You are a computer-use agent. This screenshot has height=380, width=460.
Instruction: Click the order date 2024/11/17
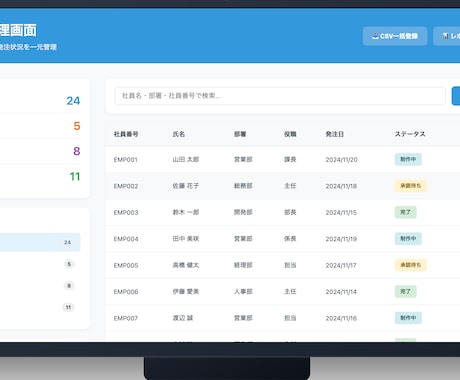(341, 265)
